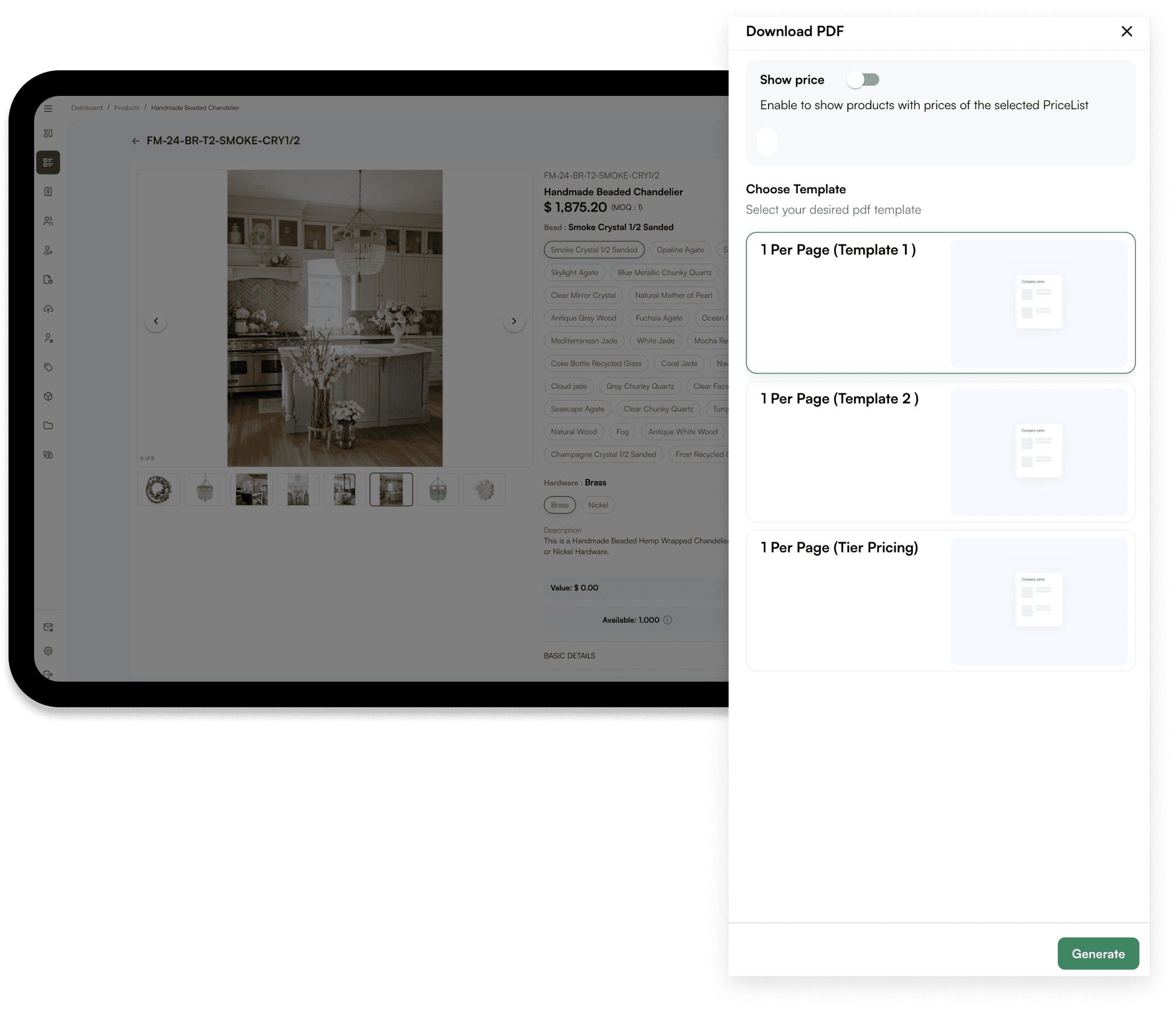This screenshot has height=1010, width=1176.
Task: Open the customers people sidebar icon
Action: coord(48,221)
